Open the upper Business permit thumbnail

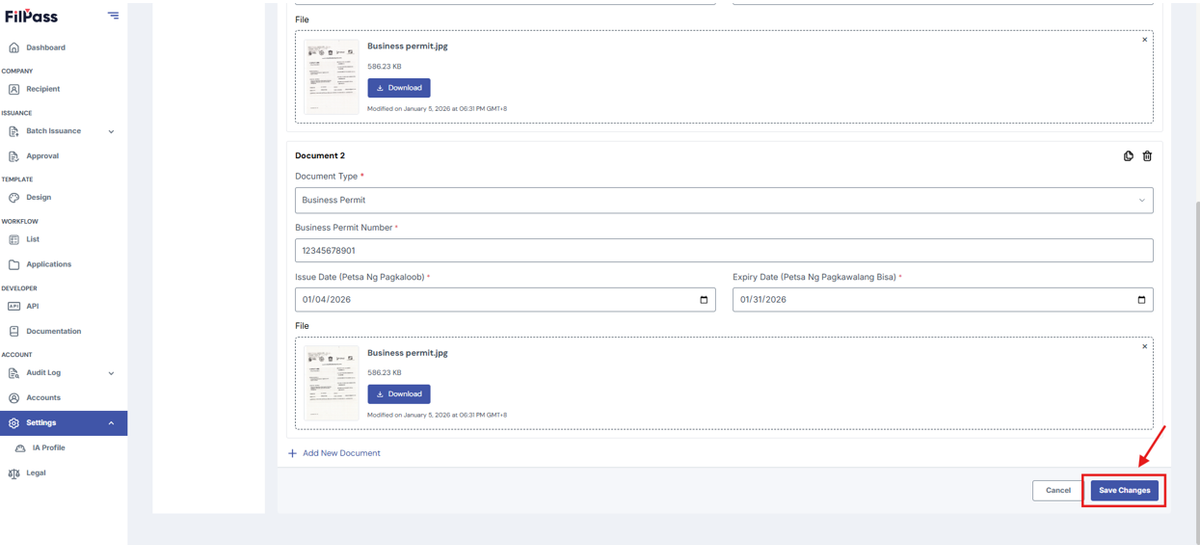pyautogui.click(x=331, y=77)
